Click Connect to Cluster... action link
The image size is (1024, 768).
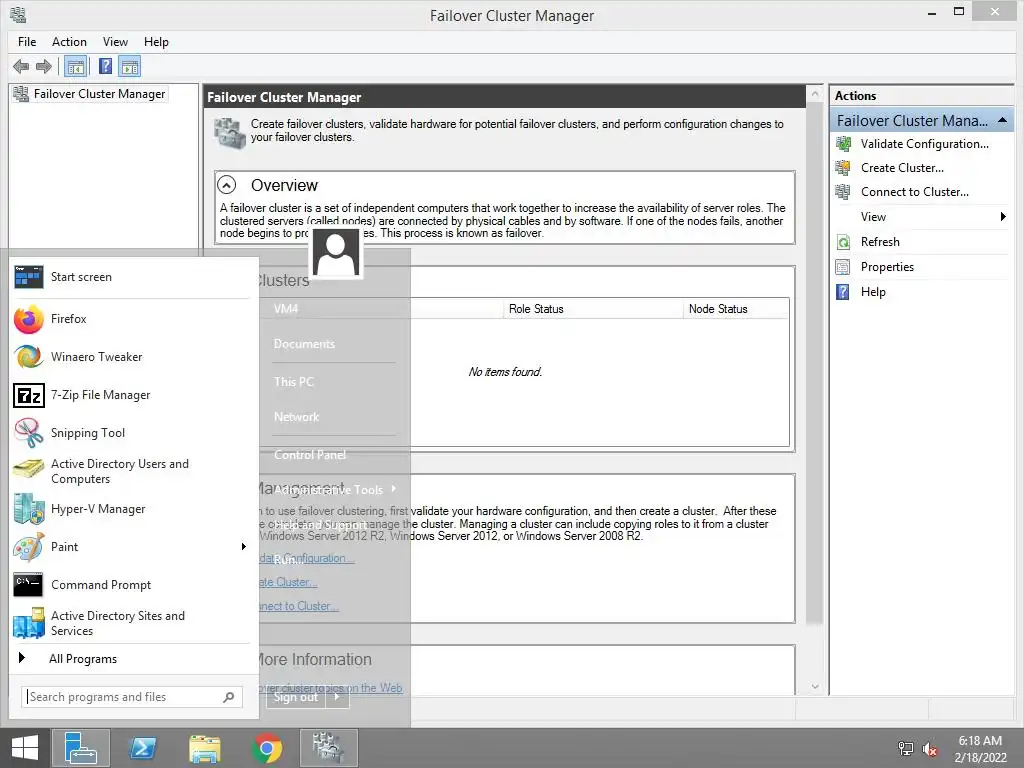point(914,192)
